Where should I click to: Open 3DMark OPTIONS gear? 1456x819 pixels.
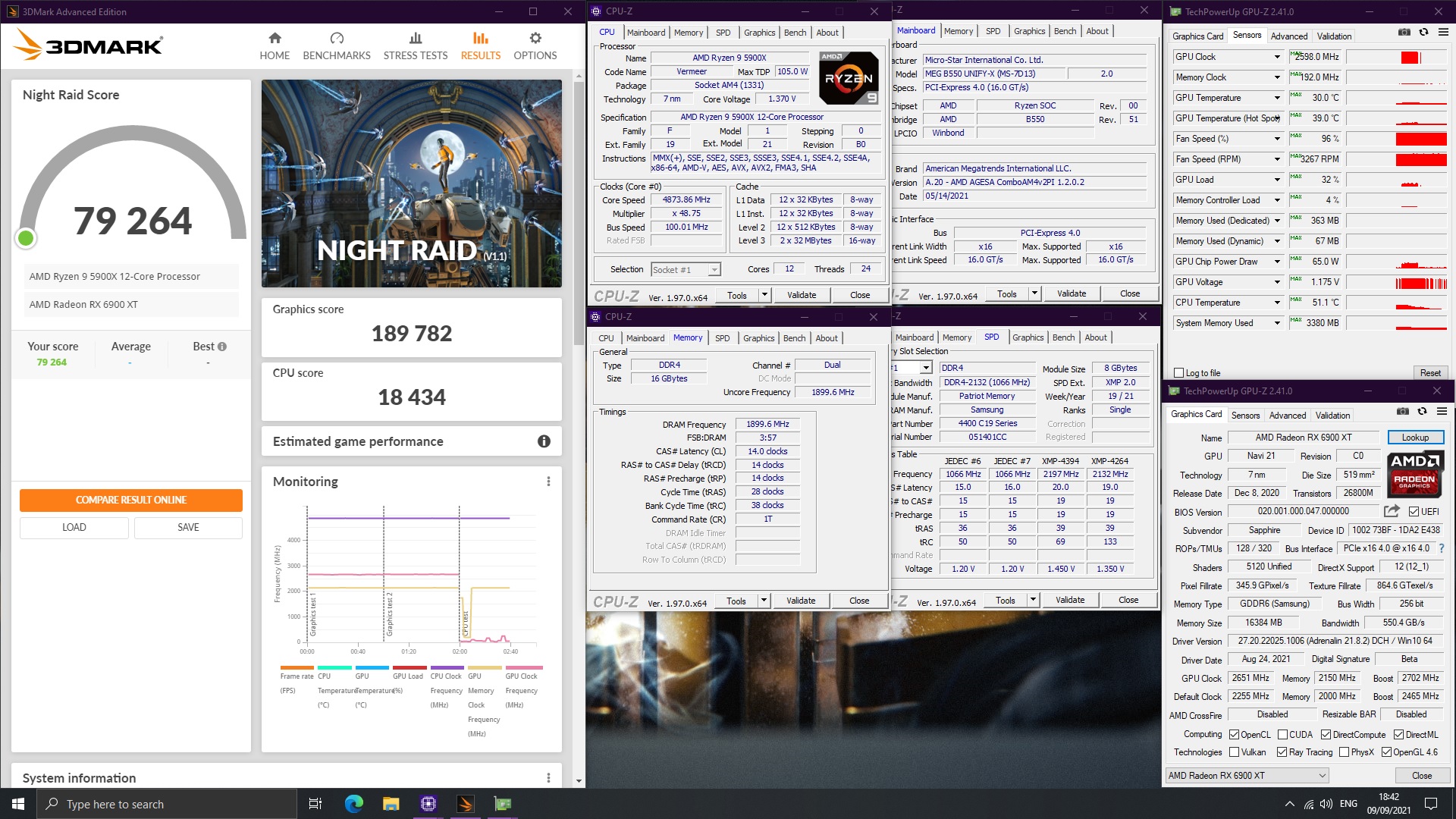(x=535, y=46)
